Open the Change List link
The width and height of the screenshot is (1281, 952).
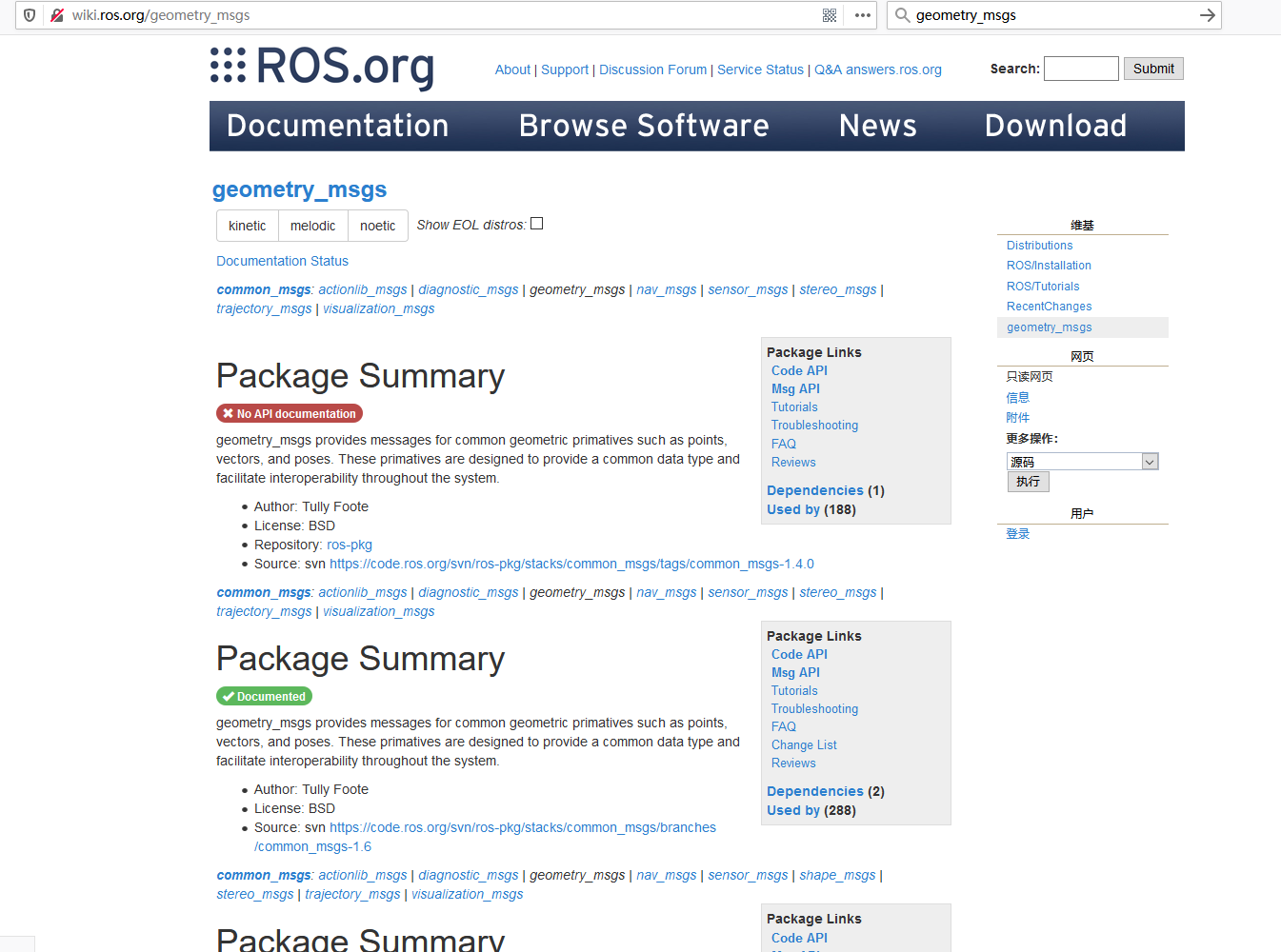[x=804, y=744]
